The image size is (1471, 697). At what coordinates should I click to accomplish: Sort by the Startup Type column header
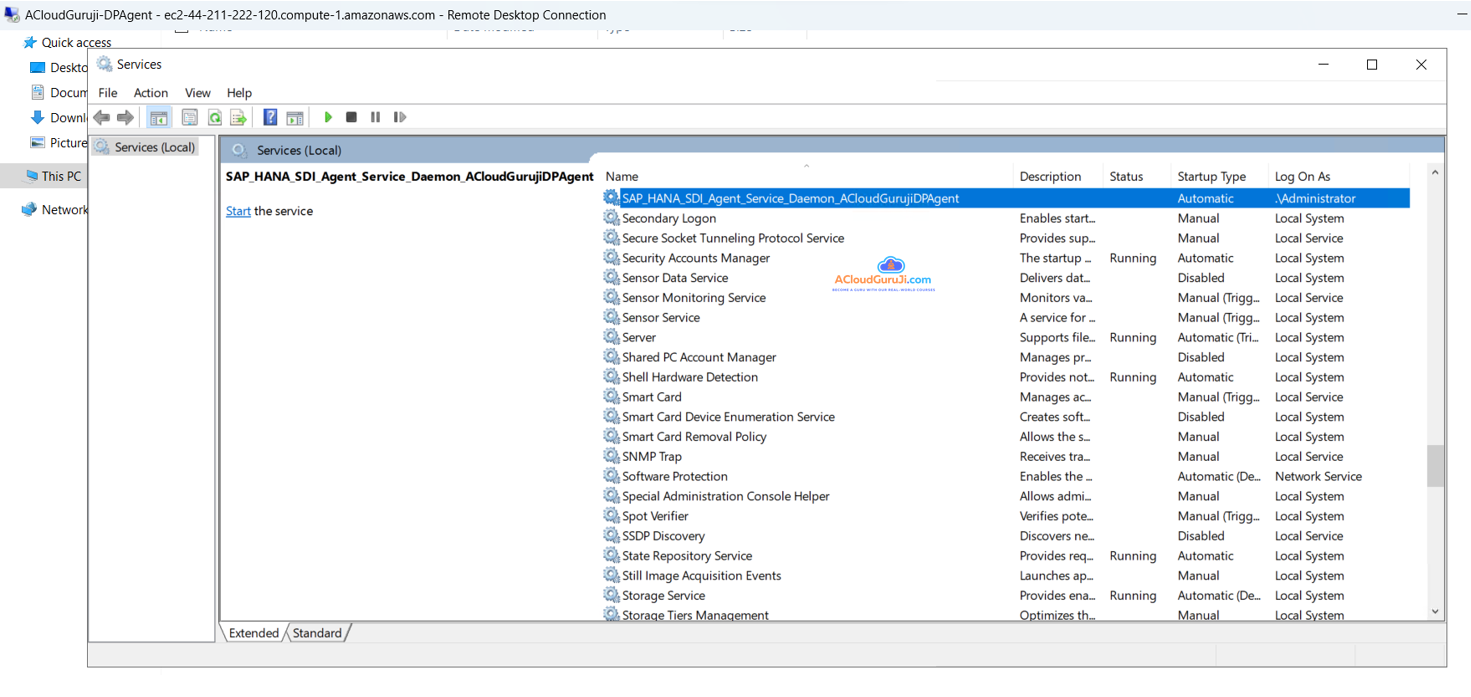point(1211,177)
